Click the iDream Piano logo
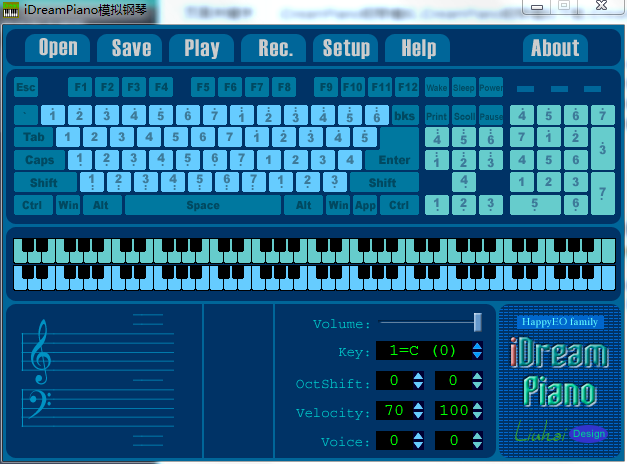 coord(559,374)
